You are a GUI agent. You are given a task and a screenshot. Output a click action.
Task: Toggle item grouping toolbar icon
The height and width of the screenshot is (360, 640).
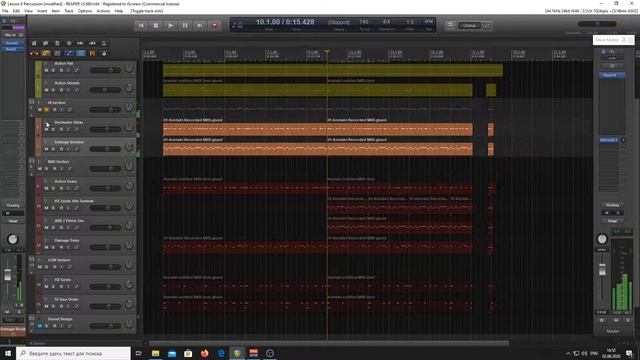46,53
